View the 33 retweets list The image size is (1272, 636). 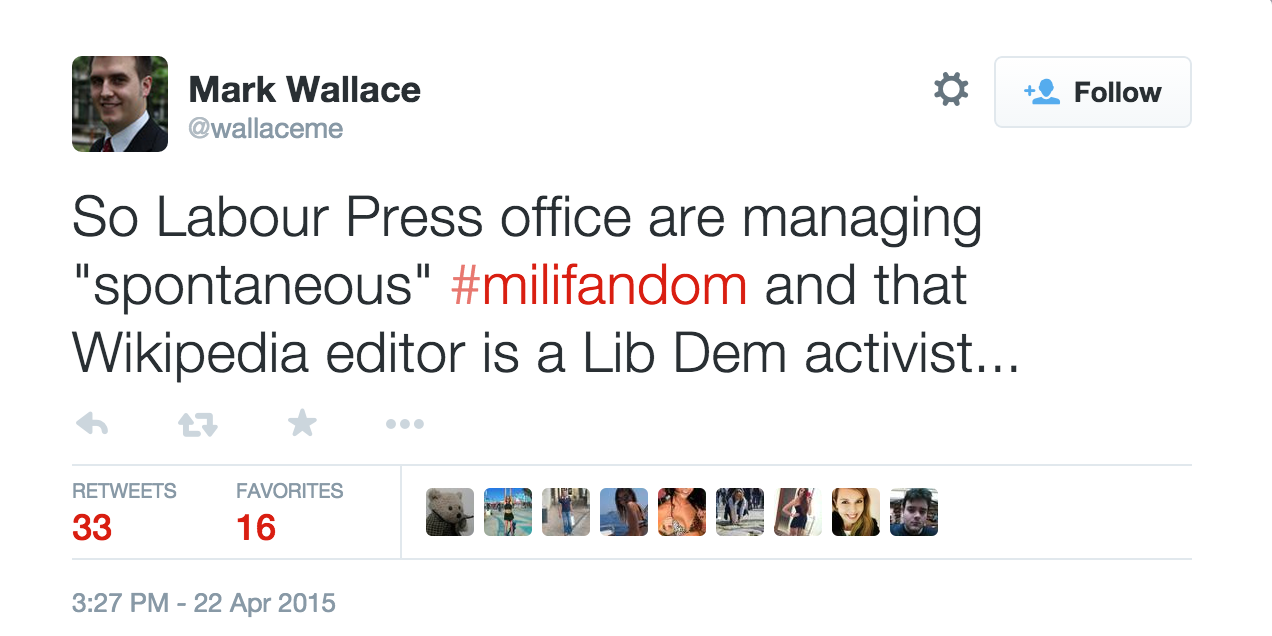tap(92, 527)
